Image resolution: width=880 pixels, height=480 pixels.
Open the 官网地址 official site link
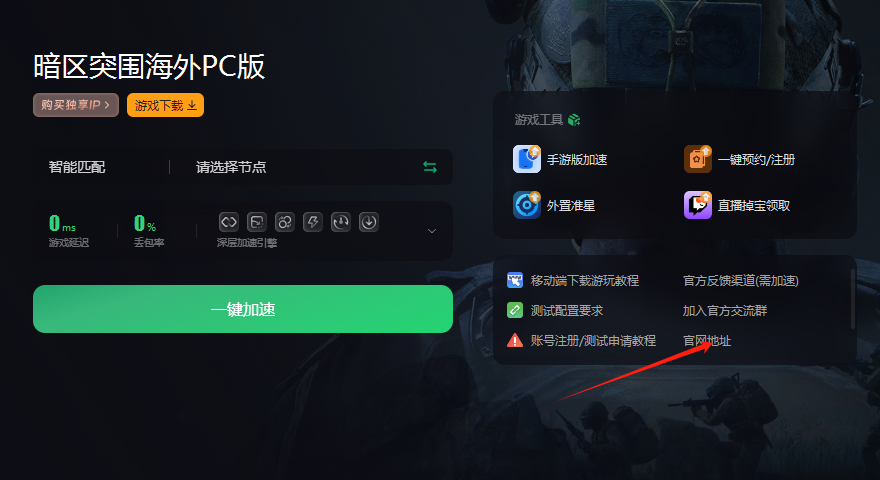point(707,341)
